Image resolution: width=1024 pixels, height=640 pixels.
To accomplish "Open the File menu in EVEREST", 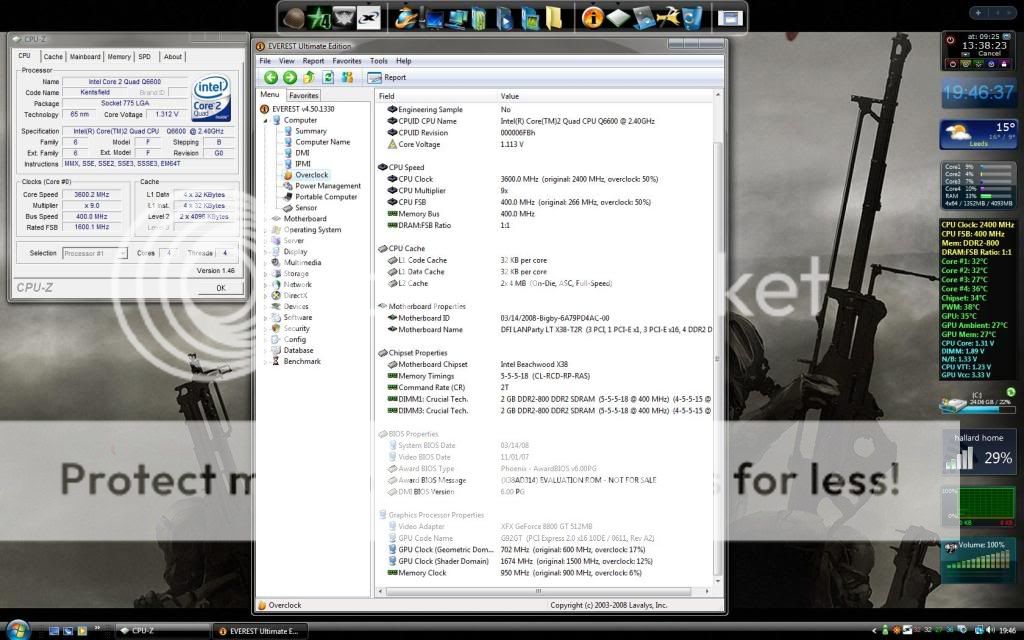I will 265,61.
